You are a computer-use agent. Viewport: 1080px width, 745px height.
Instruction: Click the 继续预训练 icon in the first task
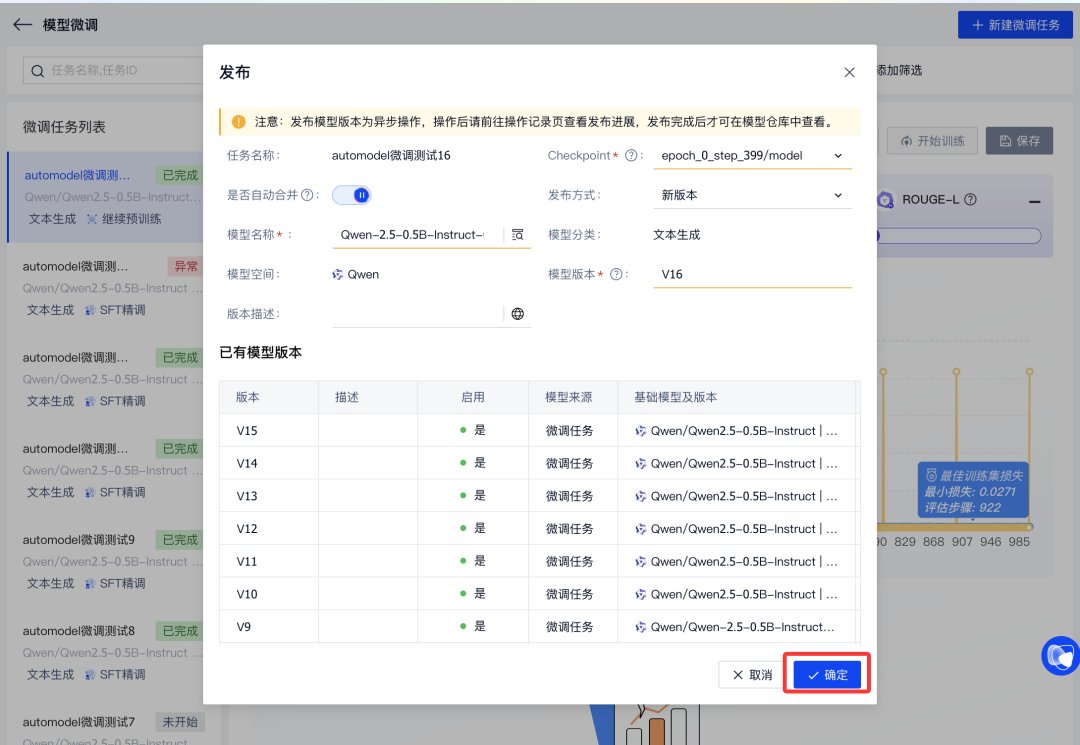pos(92,219)
